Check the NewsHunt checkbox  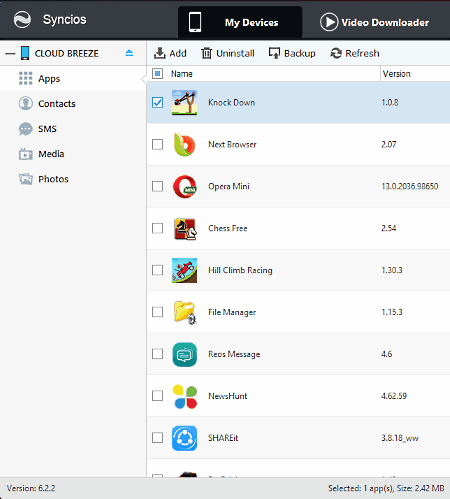click(x=157, y=396)
